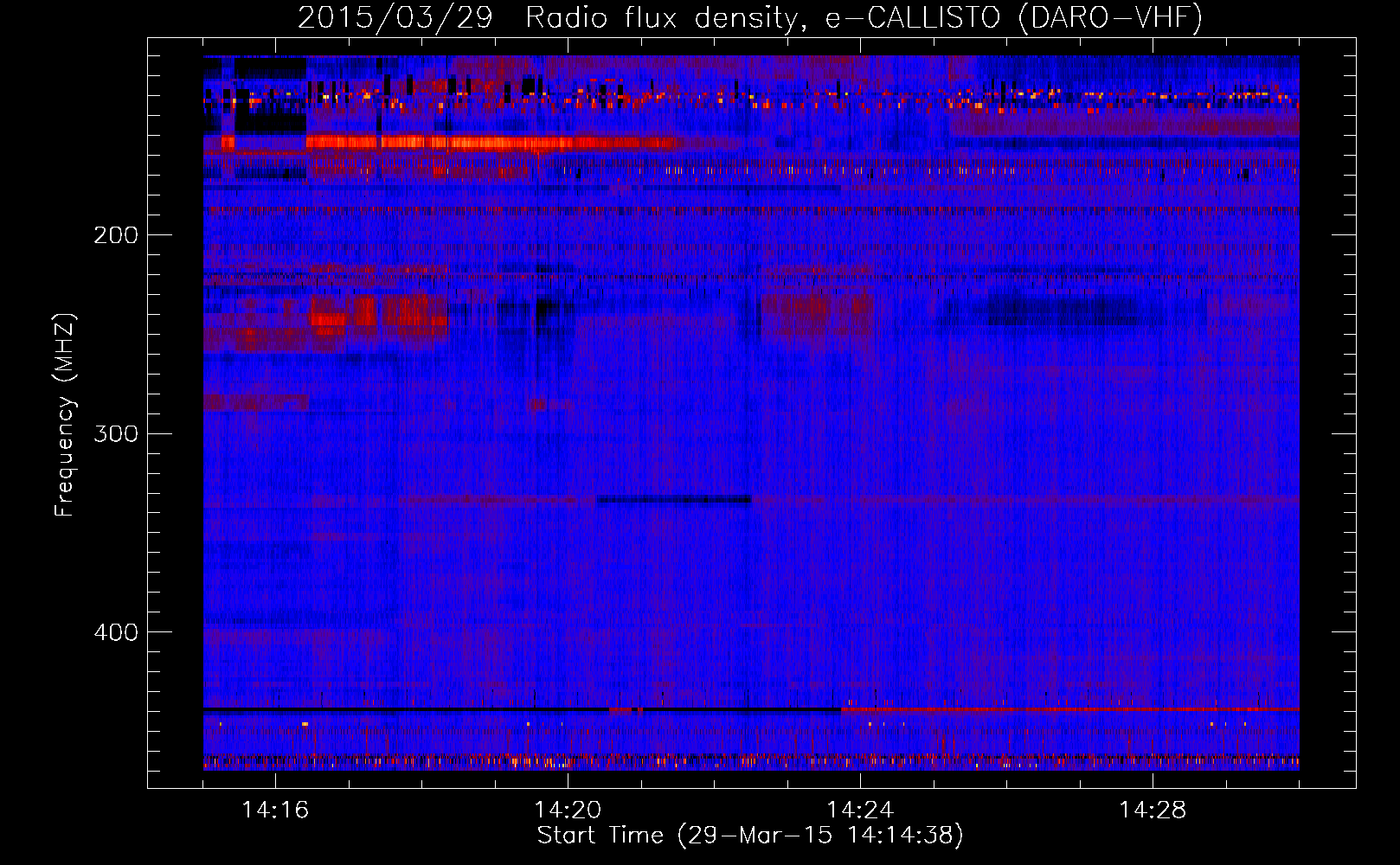Image resolution: width=1400 pixels, height=865 pixels.
Task: Click the "Frequency (MHZ)" axis label
Action: tap(65, 415)
